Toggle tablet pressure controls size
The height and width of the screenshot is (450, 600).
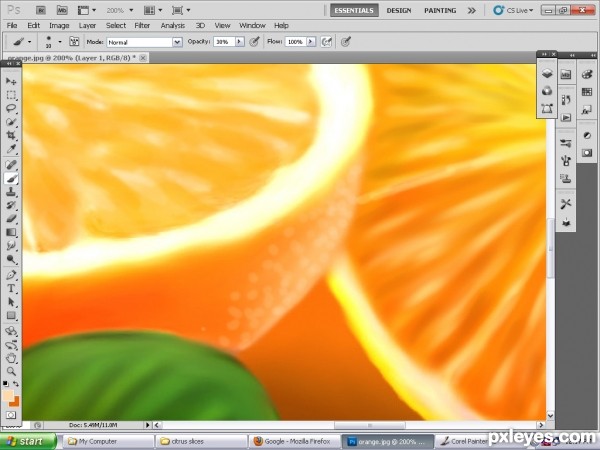coord(346,42)
